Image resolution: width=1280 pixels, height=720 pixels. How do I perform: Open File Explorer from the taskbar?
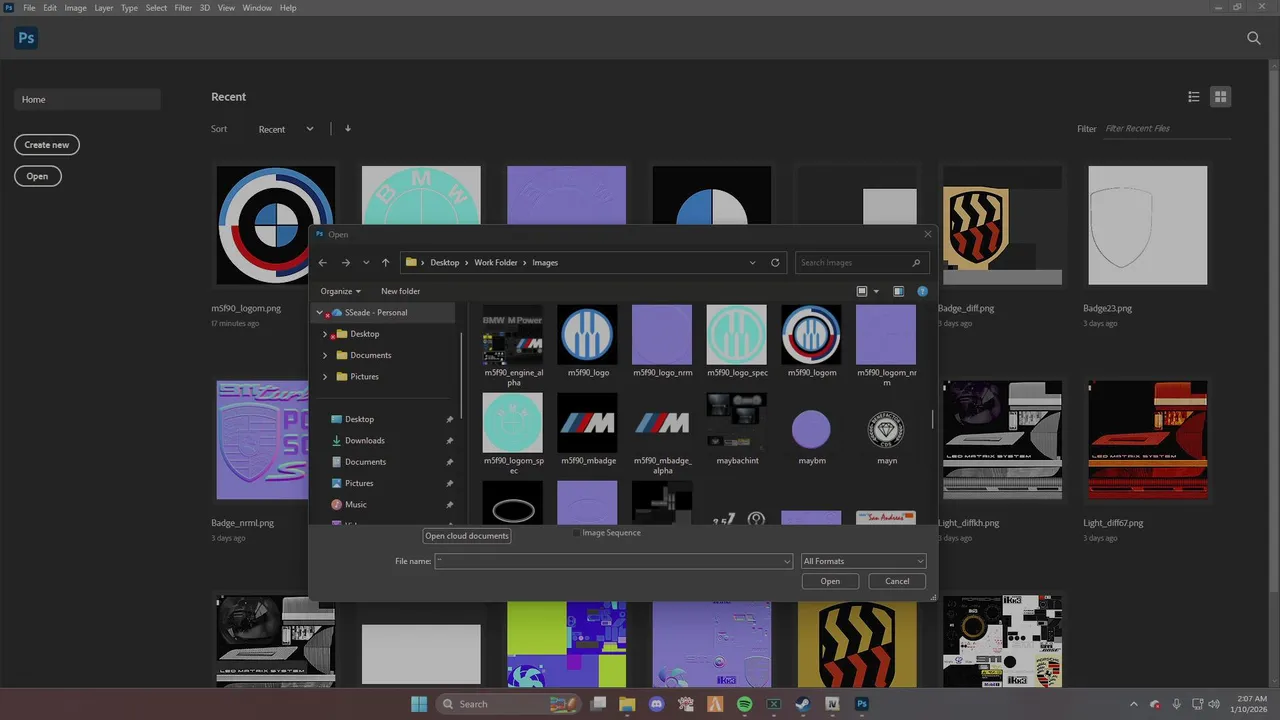627,704
